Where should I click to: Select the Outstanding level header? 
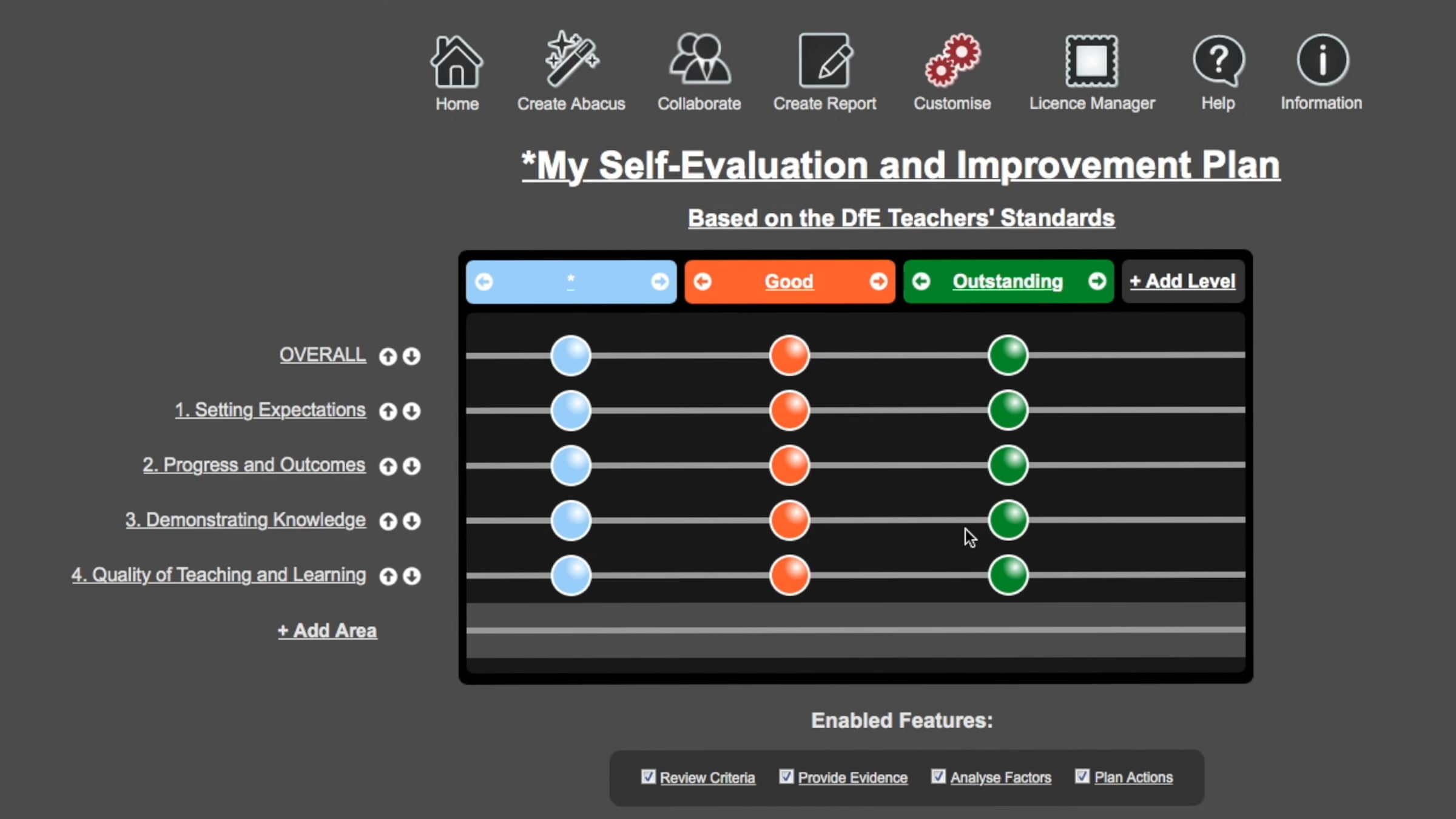click(1007, 281)
